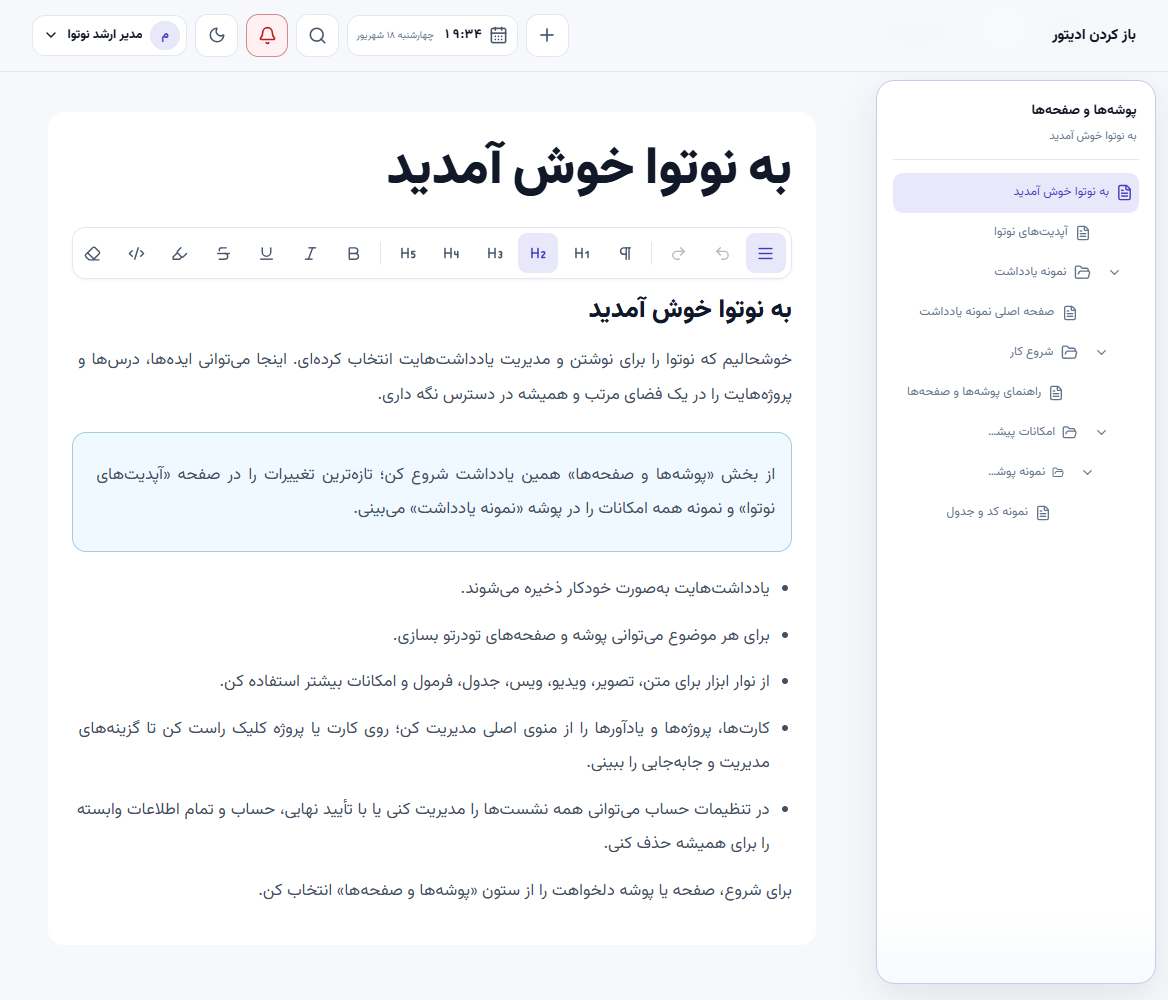Collapse the نمونه پوش... folder chevron
Screen dimensions: 1168x1000
tap(1088, 472)
